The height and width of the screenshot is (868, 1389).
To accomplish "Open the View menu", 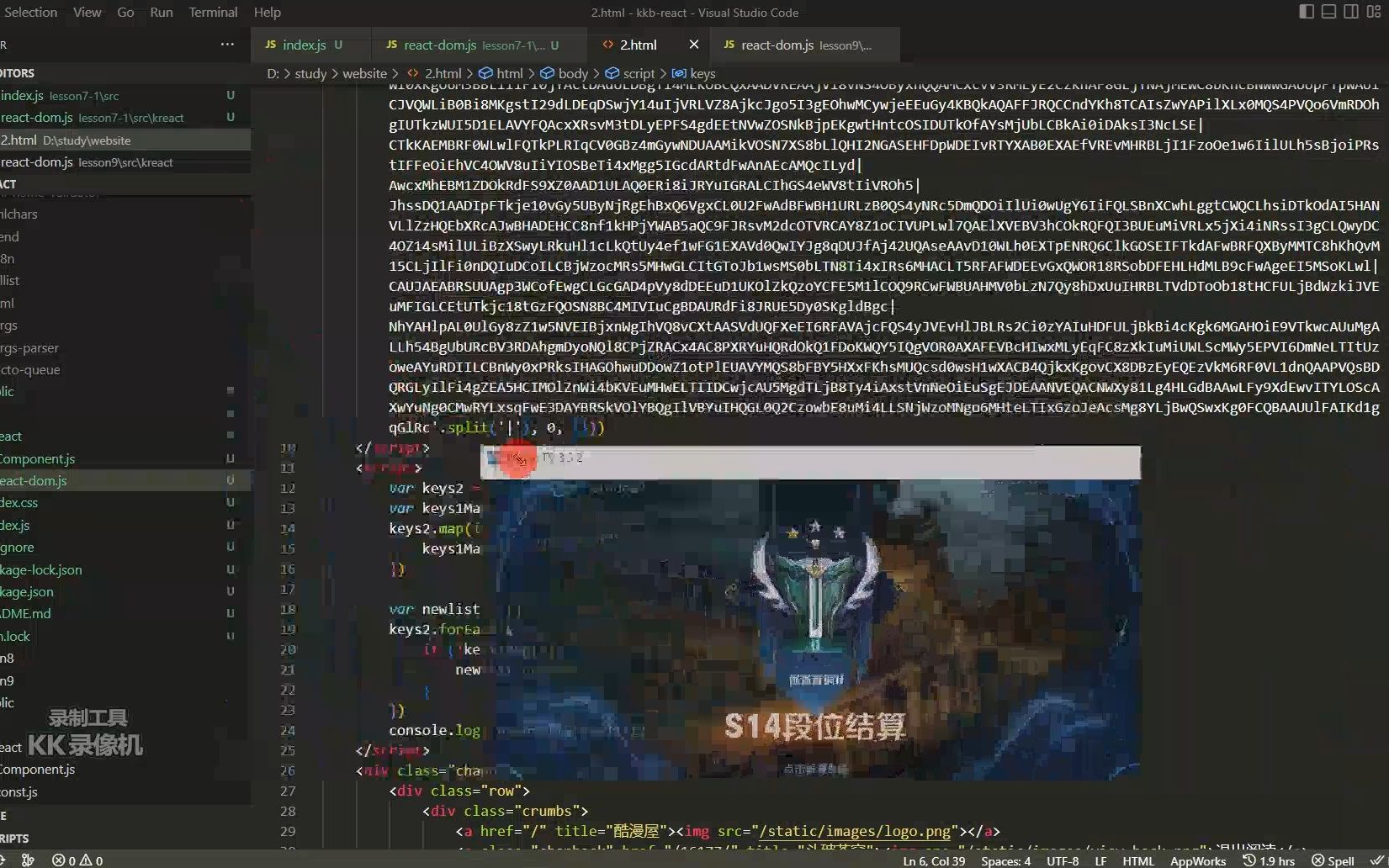I will pyautogui.click(x=87, y=12).
